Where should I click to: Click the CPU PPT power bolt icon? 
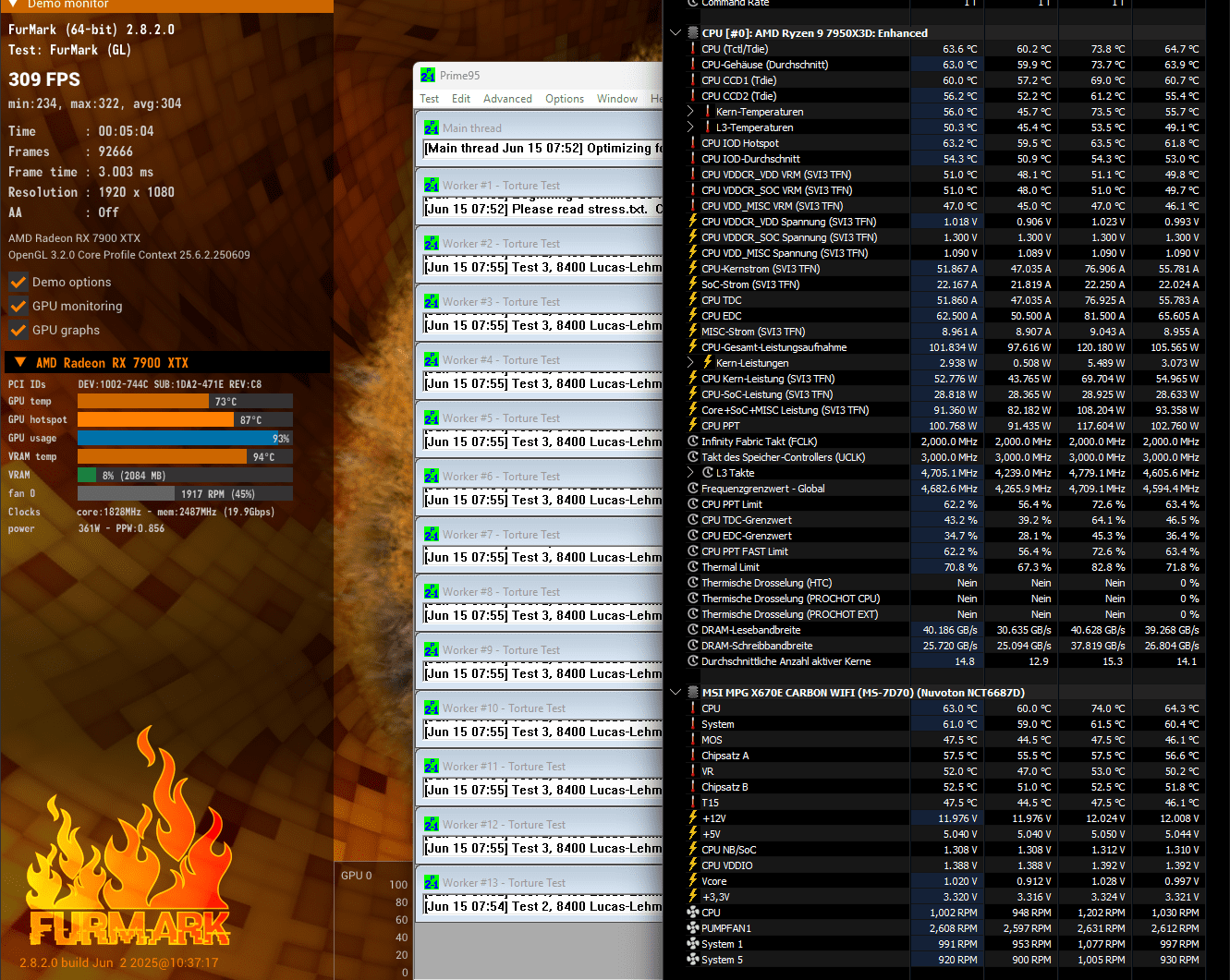pyautogui.click(x=693, y=426)
